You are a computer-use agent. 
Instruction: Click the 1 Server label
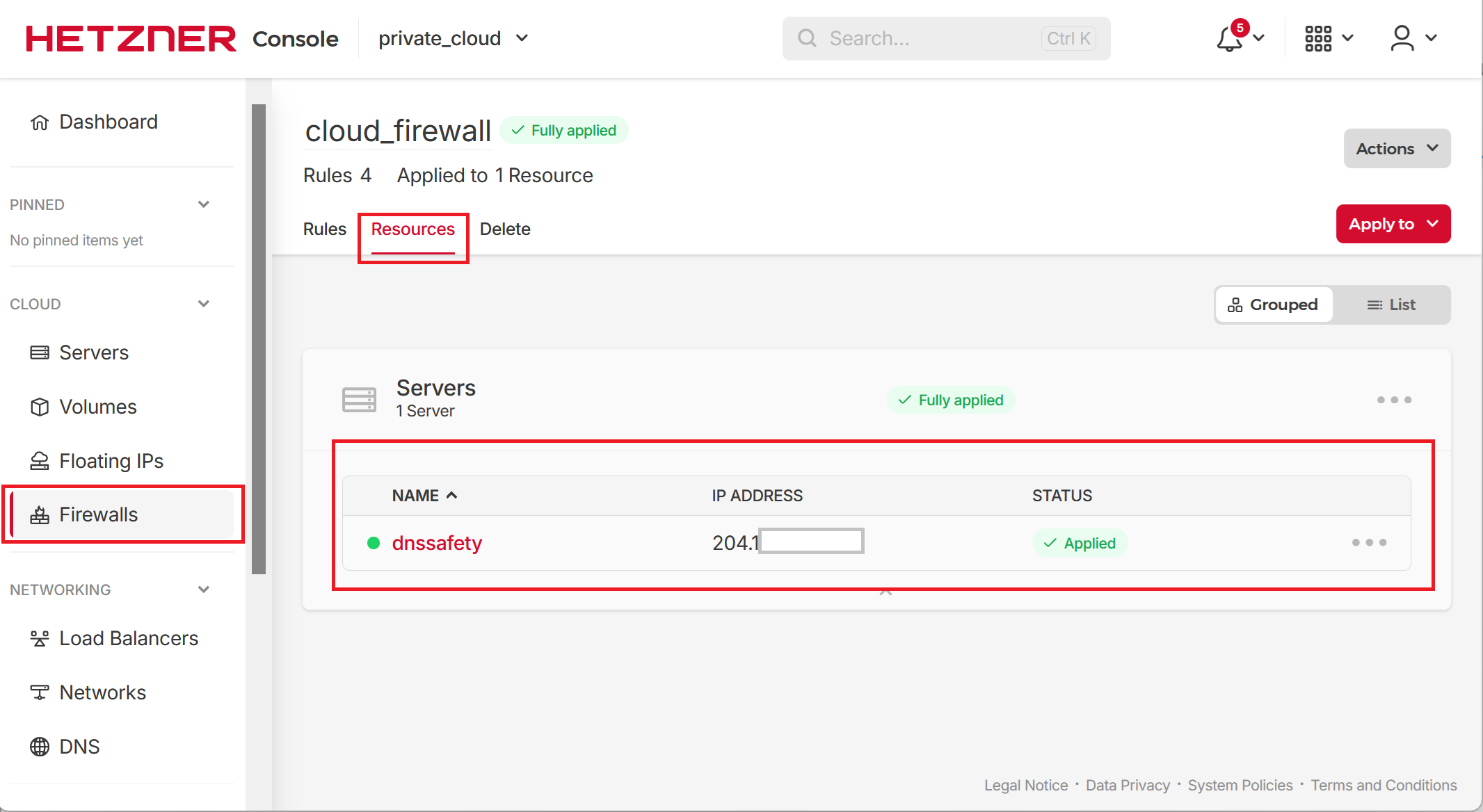pyautogui.click(x=425, y=411)
